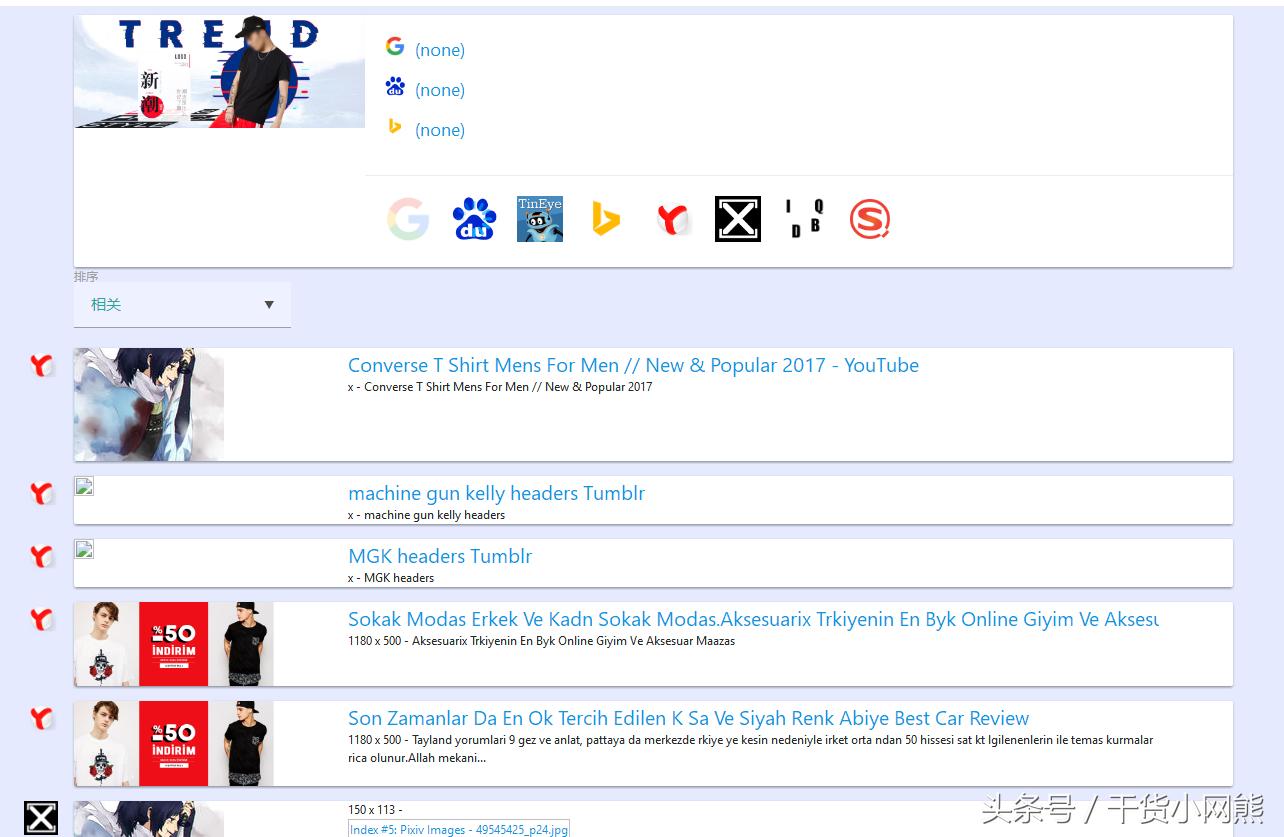Open the IQDB search engine icon
The width and height of the screenshot is (1284, 837).
[x=804, y=219]
